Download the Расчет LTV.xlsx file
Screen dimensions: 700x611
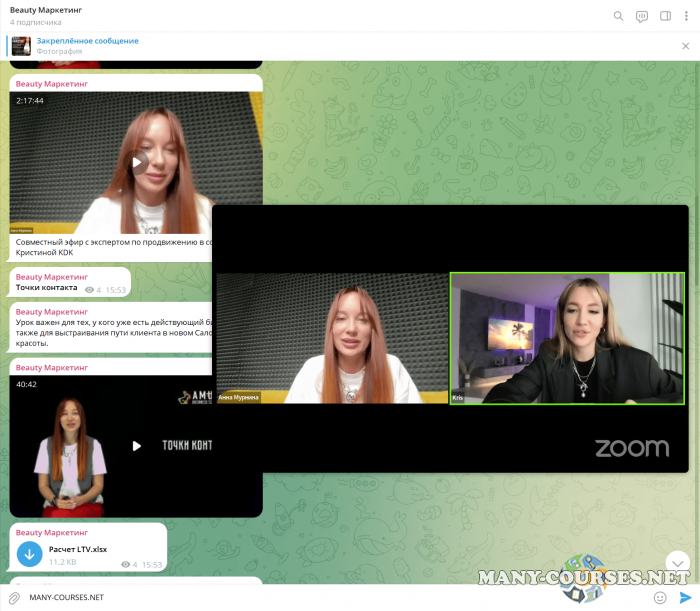(x=29, y=554)
